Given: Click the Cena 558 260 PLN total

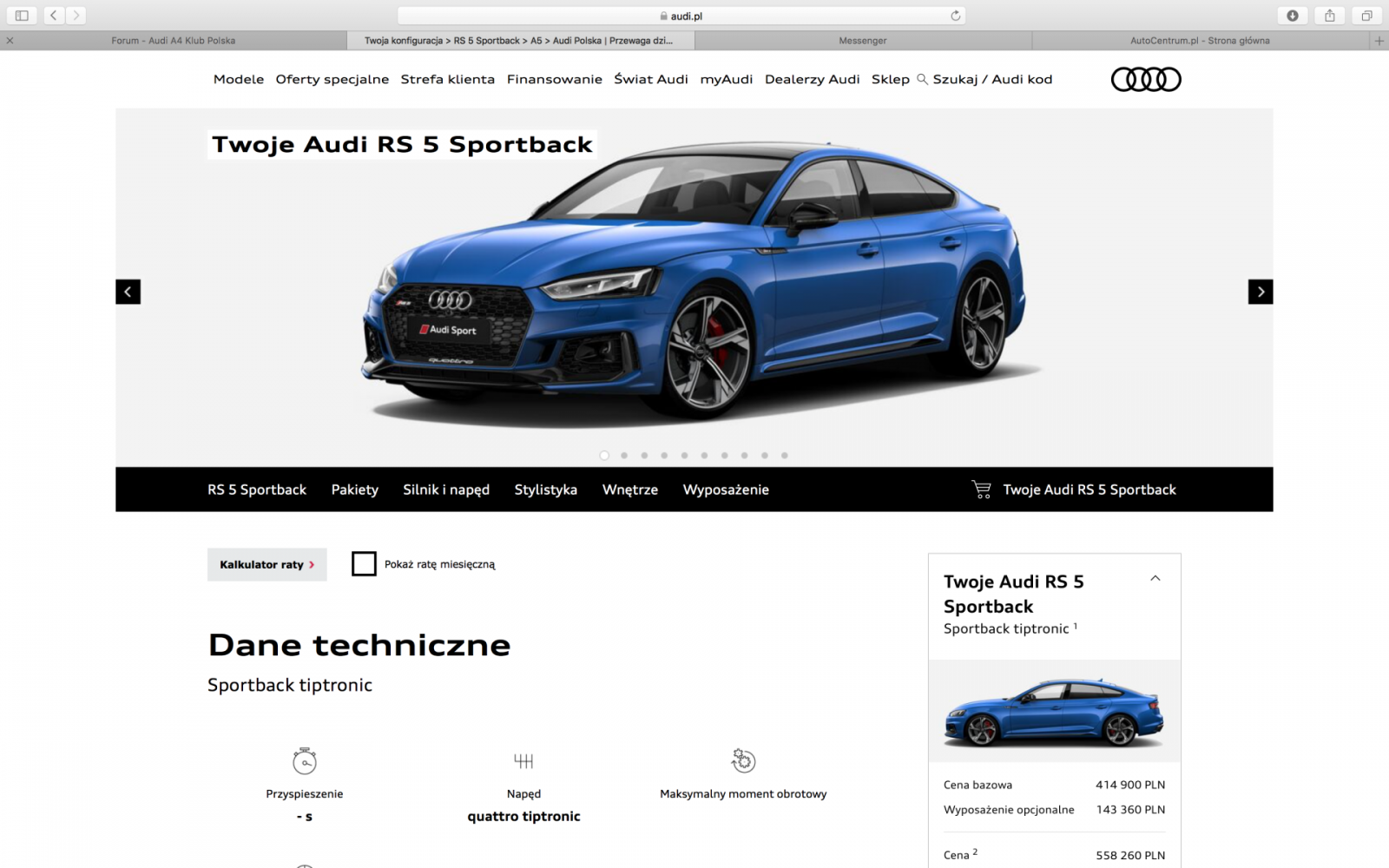Looking at the screenshot, I should coord(1130,855).
